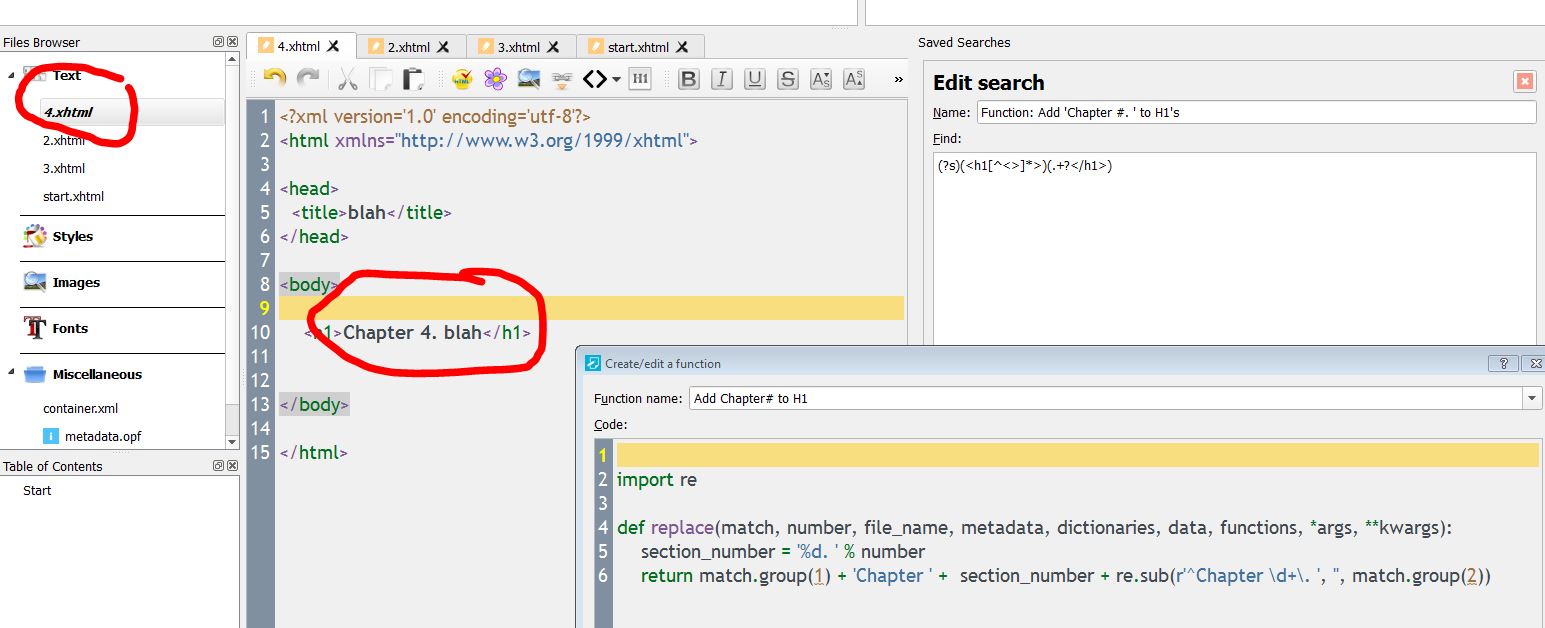Collapse the Miscellaneous category arrow
The image size is (1545, 628).
[x=11, y=372]
